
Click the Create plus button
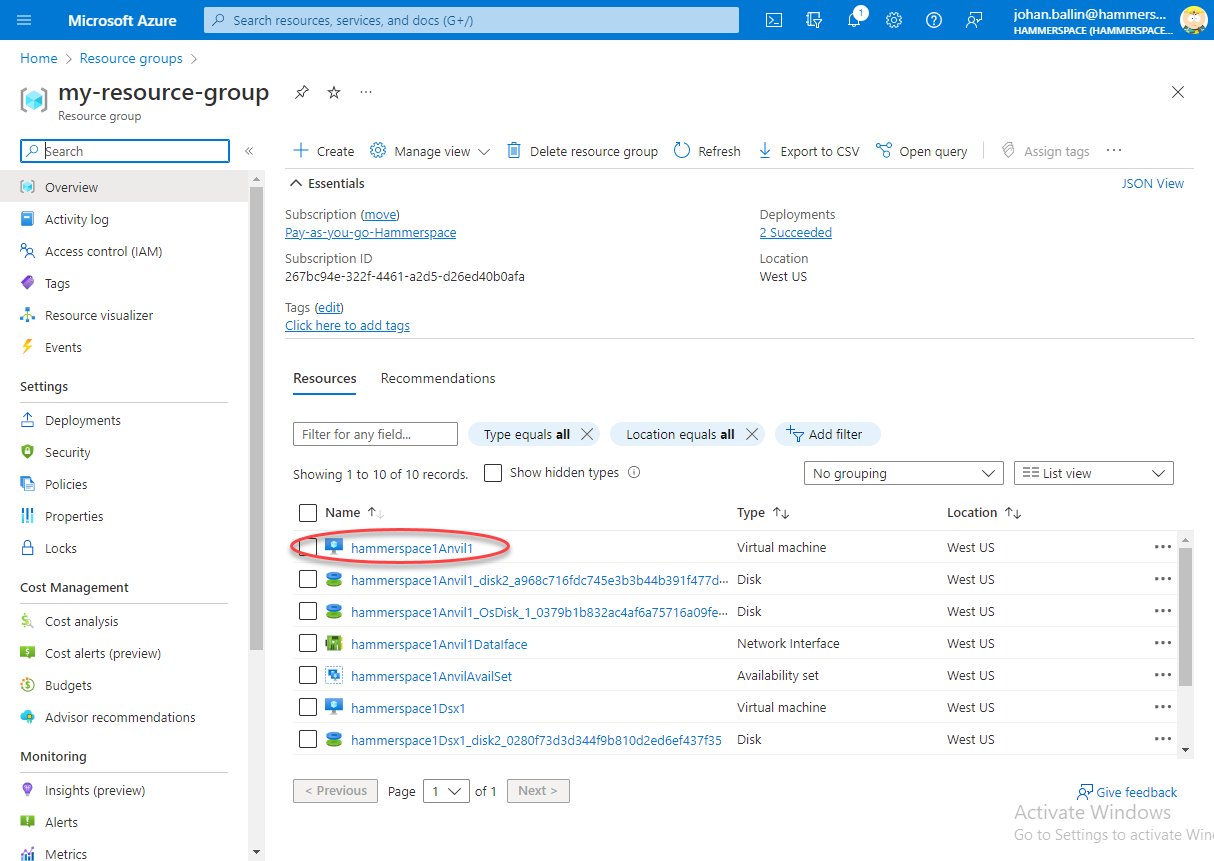coord(324,151)
